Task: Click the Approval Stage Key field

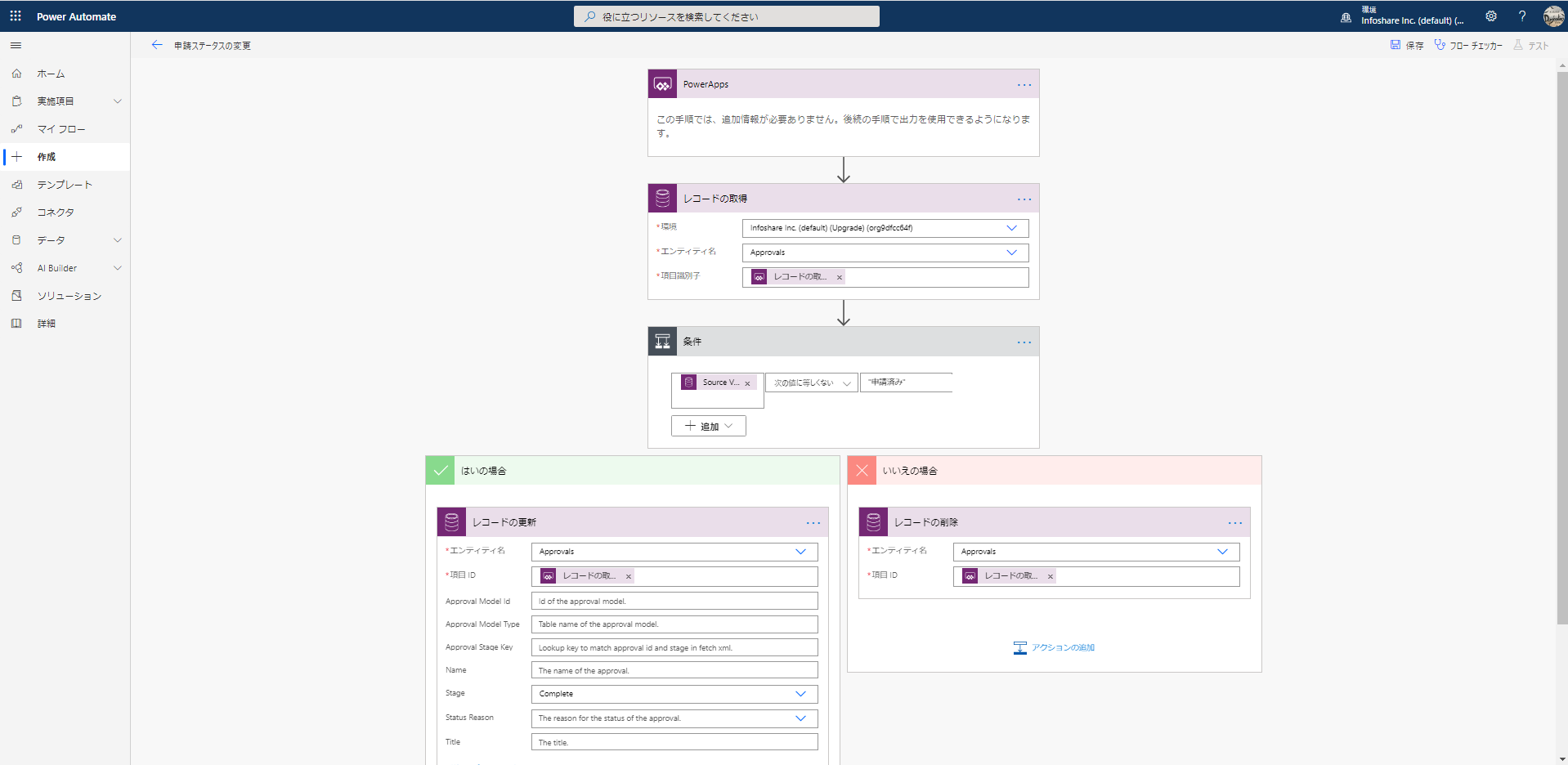Action: (x=674, y=647)
